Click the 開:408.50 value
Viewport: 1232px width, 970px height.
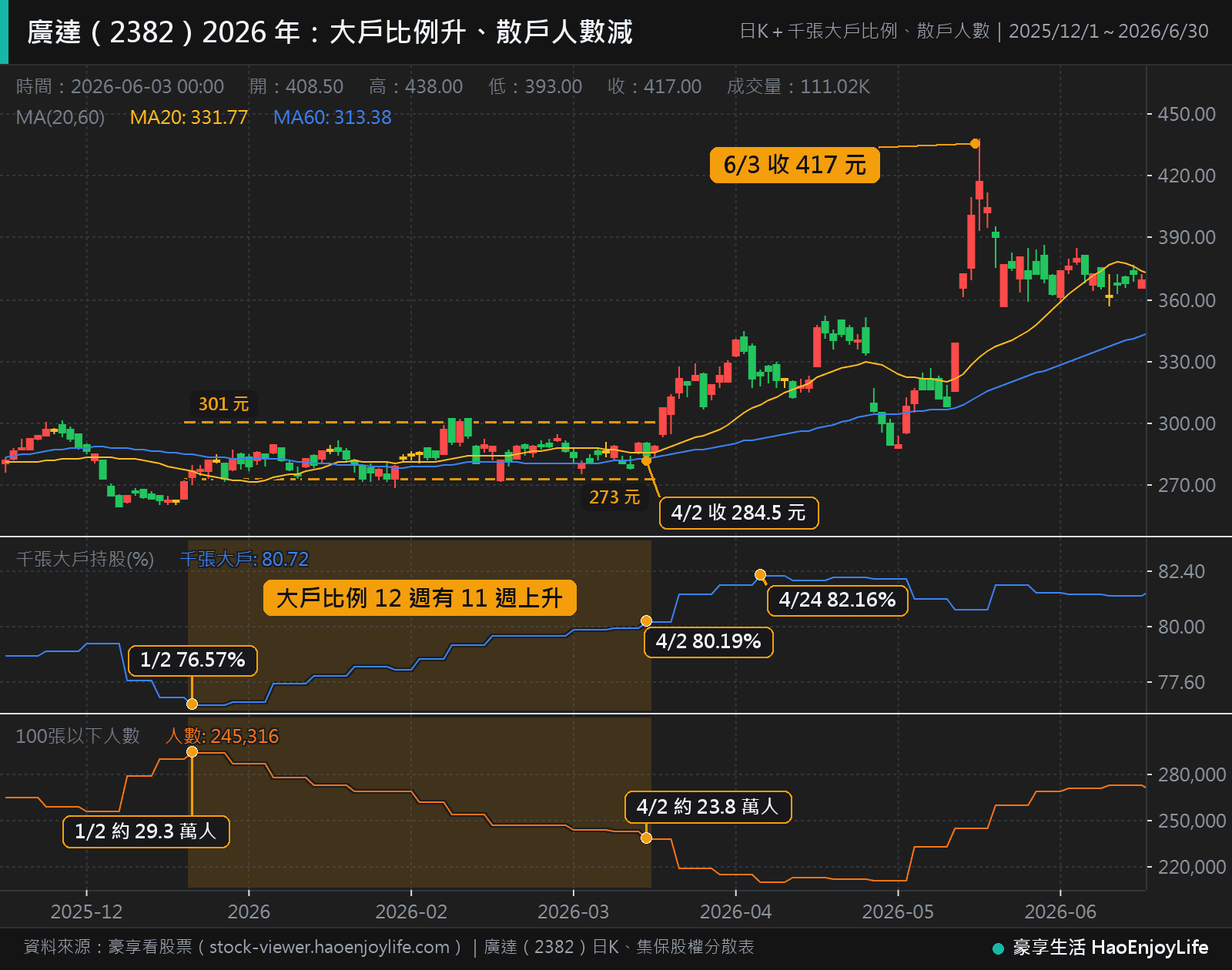[296, 86]
